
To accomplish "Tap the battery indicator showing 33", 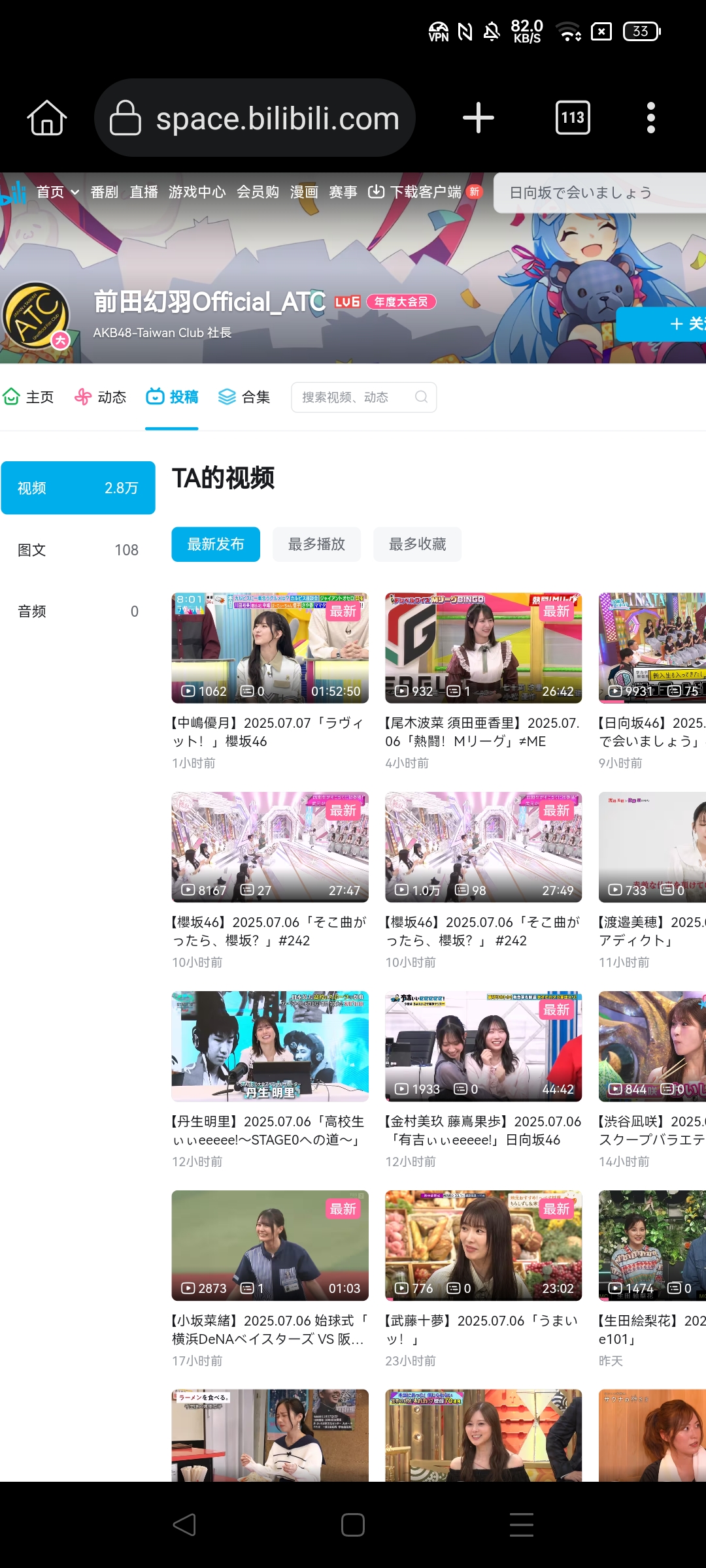I will tap(642, 31).
